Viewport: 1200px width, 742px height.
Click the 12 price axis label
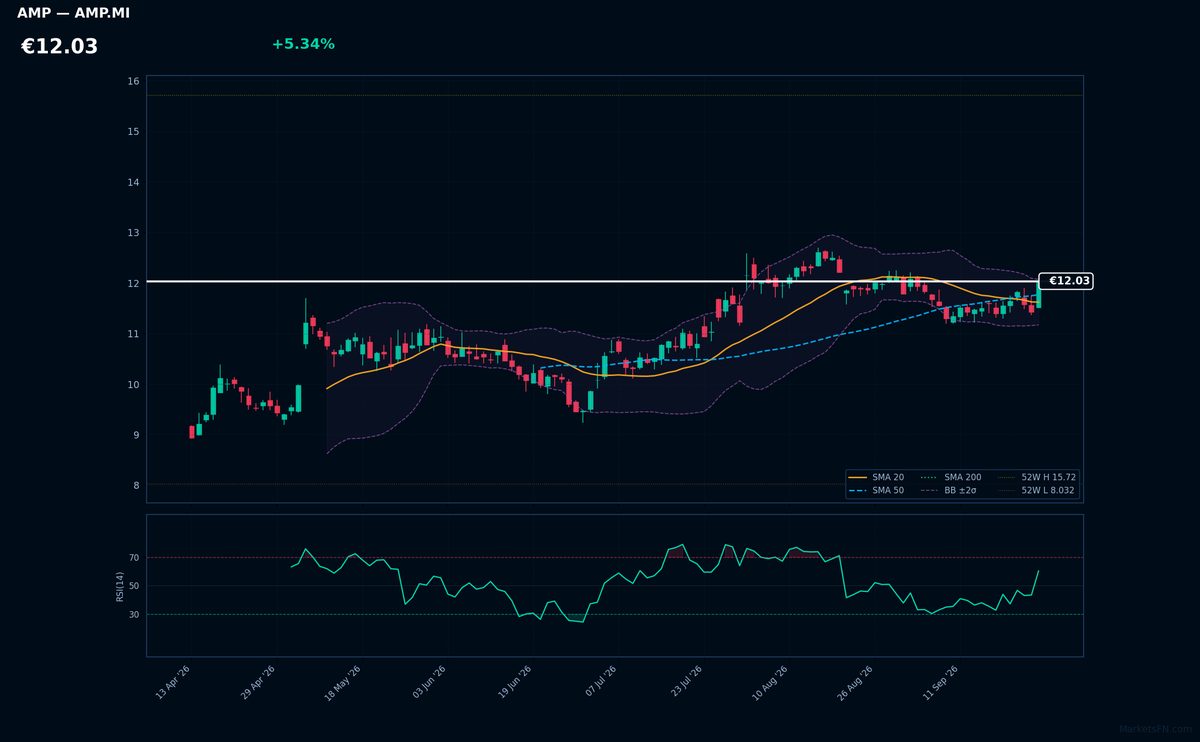click(x=133, y=283)
